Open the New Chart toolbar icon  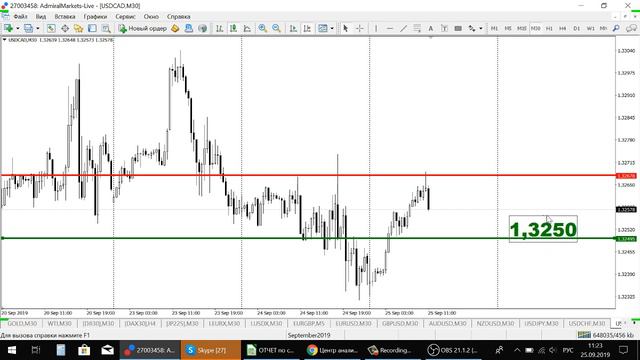pyautogui.click(x=8, y=28)
